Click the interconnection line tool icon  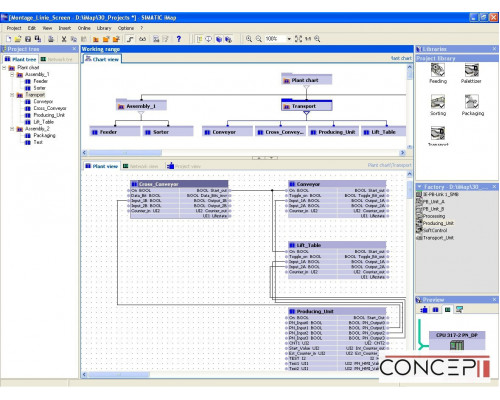[x=130, y=39]
